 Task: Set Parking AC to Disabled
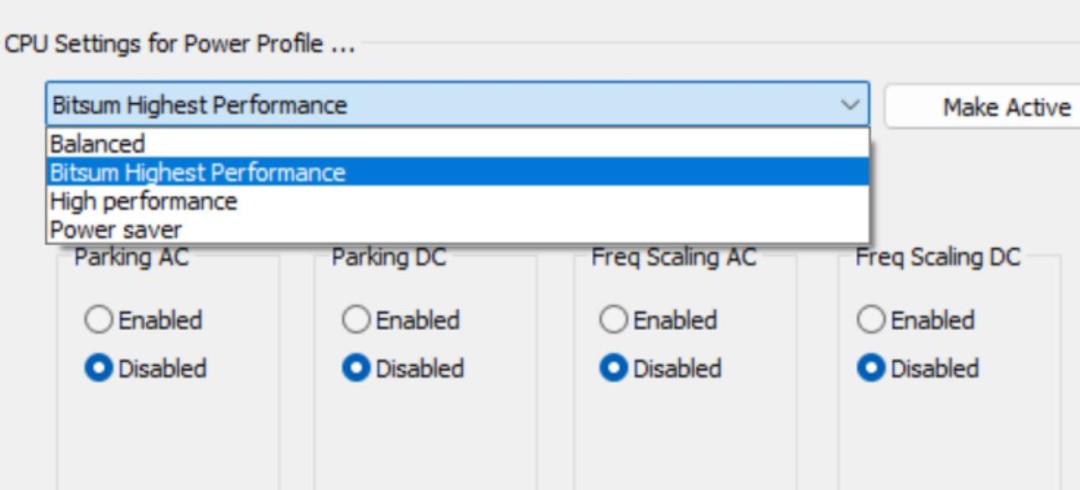point(99,369)
